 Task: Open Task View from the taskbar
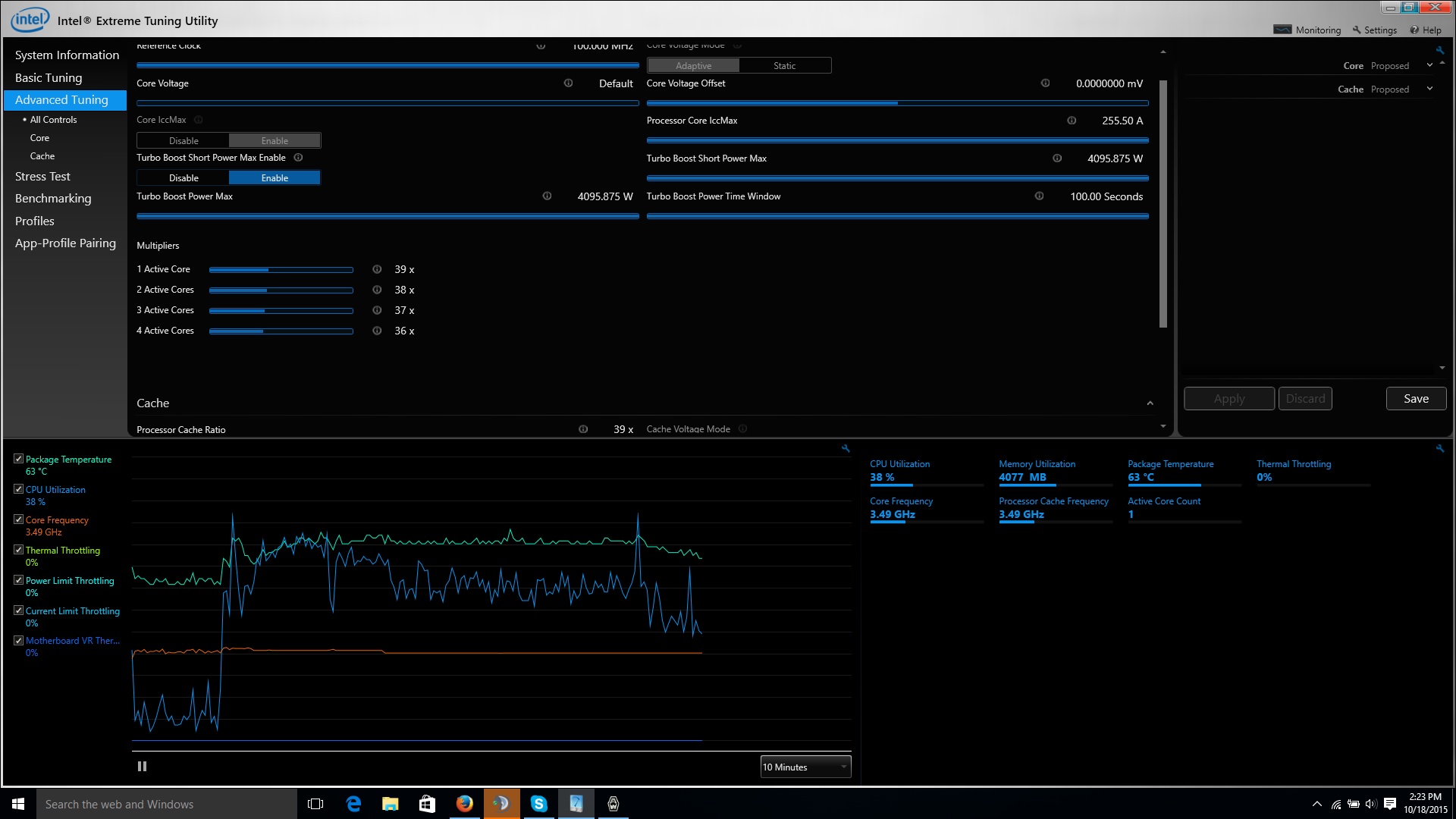coord(316,804)
